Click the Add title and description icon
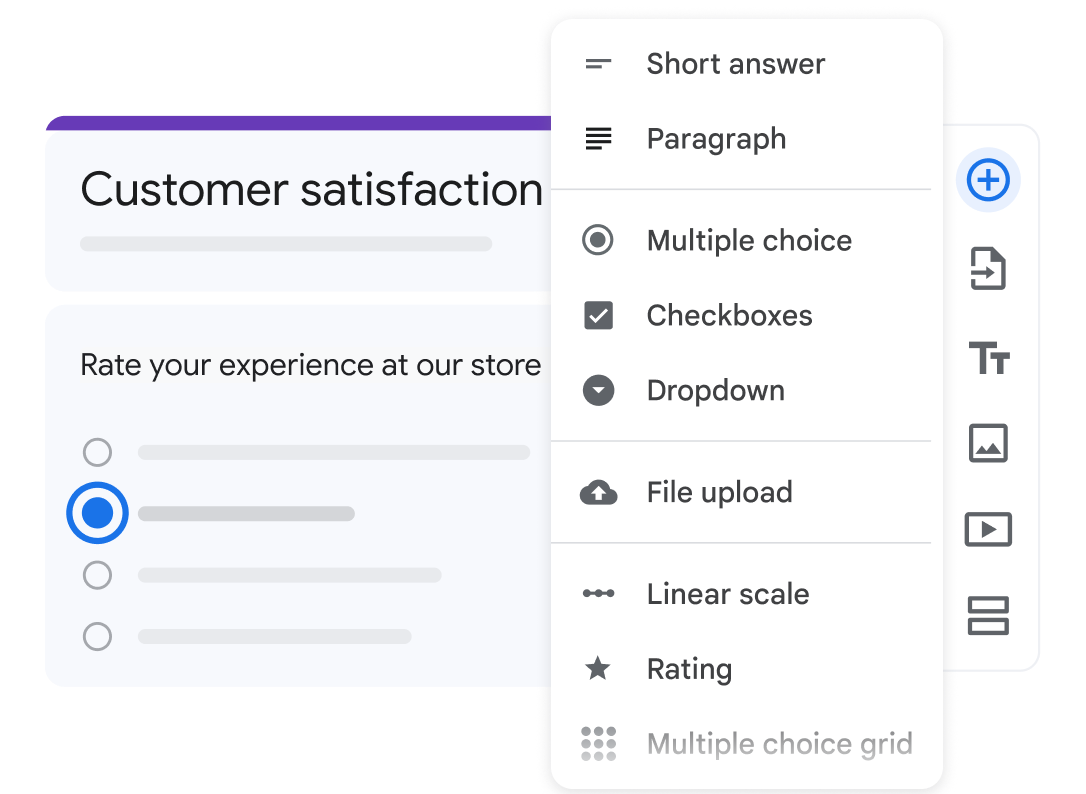Image resolution: width=1086 pixels, height=794 pixels. (x=988, y=357)
